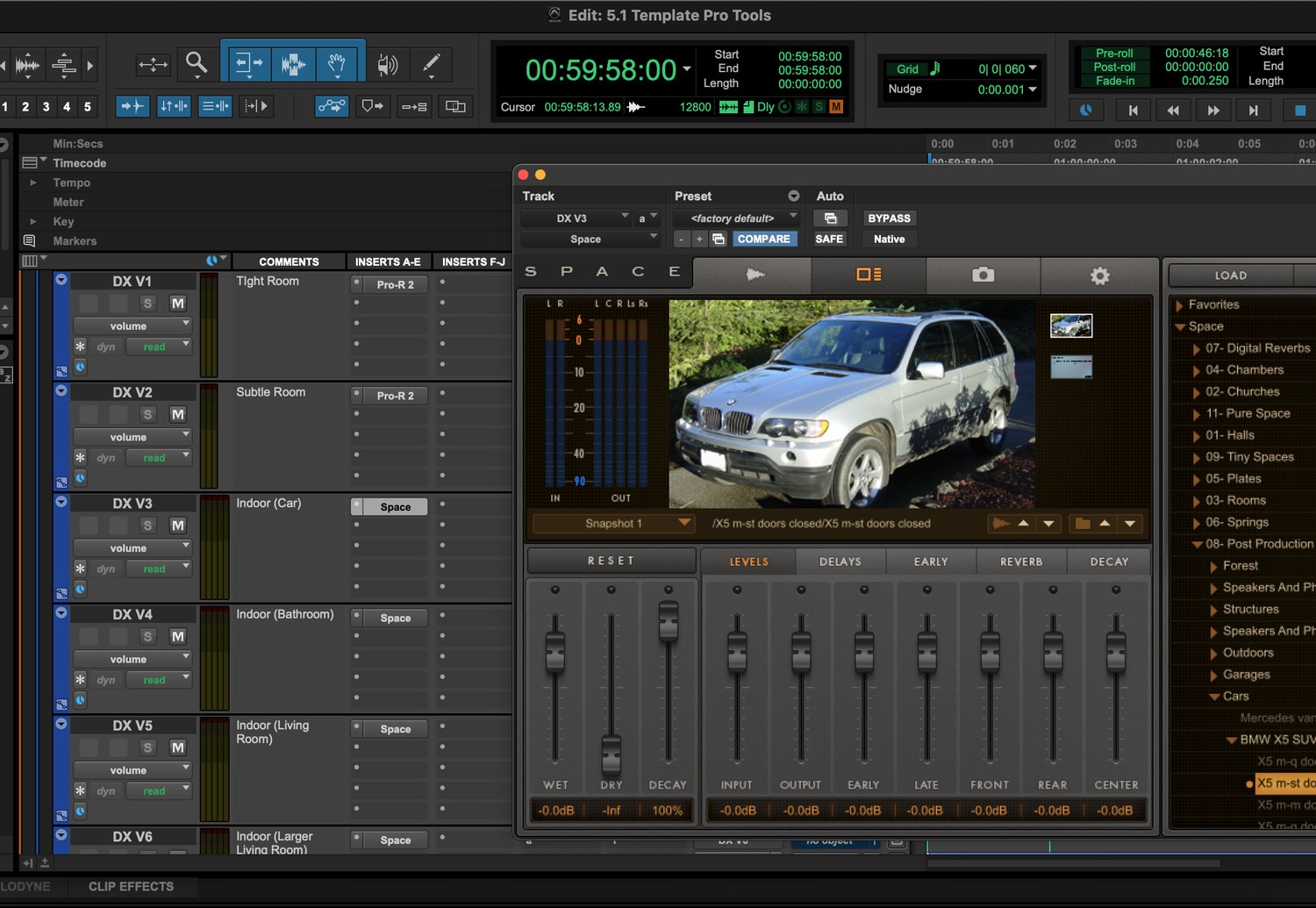Select the Pencil tool
Image resolution: width=1316 pixels, height=908 pixels.
tap(432, 63)
